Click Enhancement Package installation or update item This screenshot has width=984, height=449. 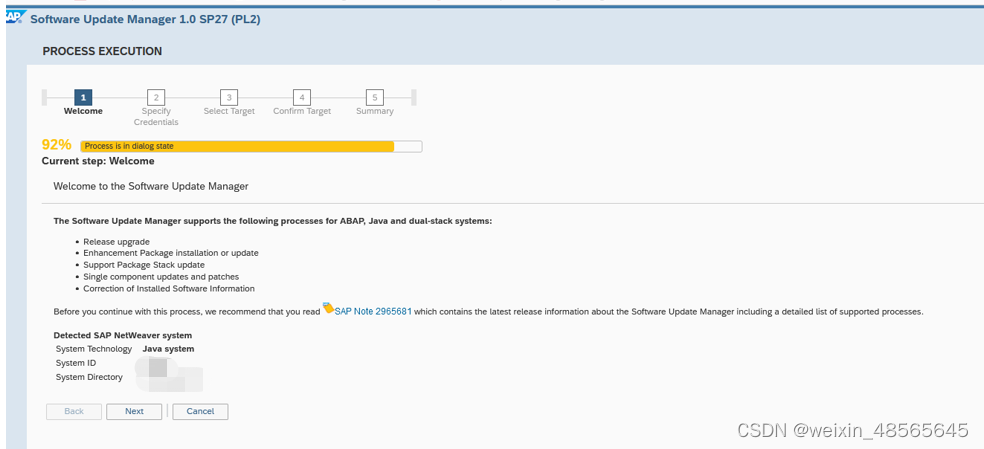coord(171,253)
